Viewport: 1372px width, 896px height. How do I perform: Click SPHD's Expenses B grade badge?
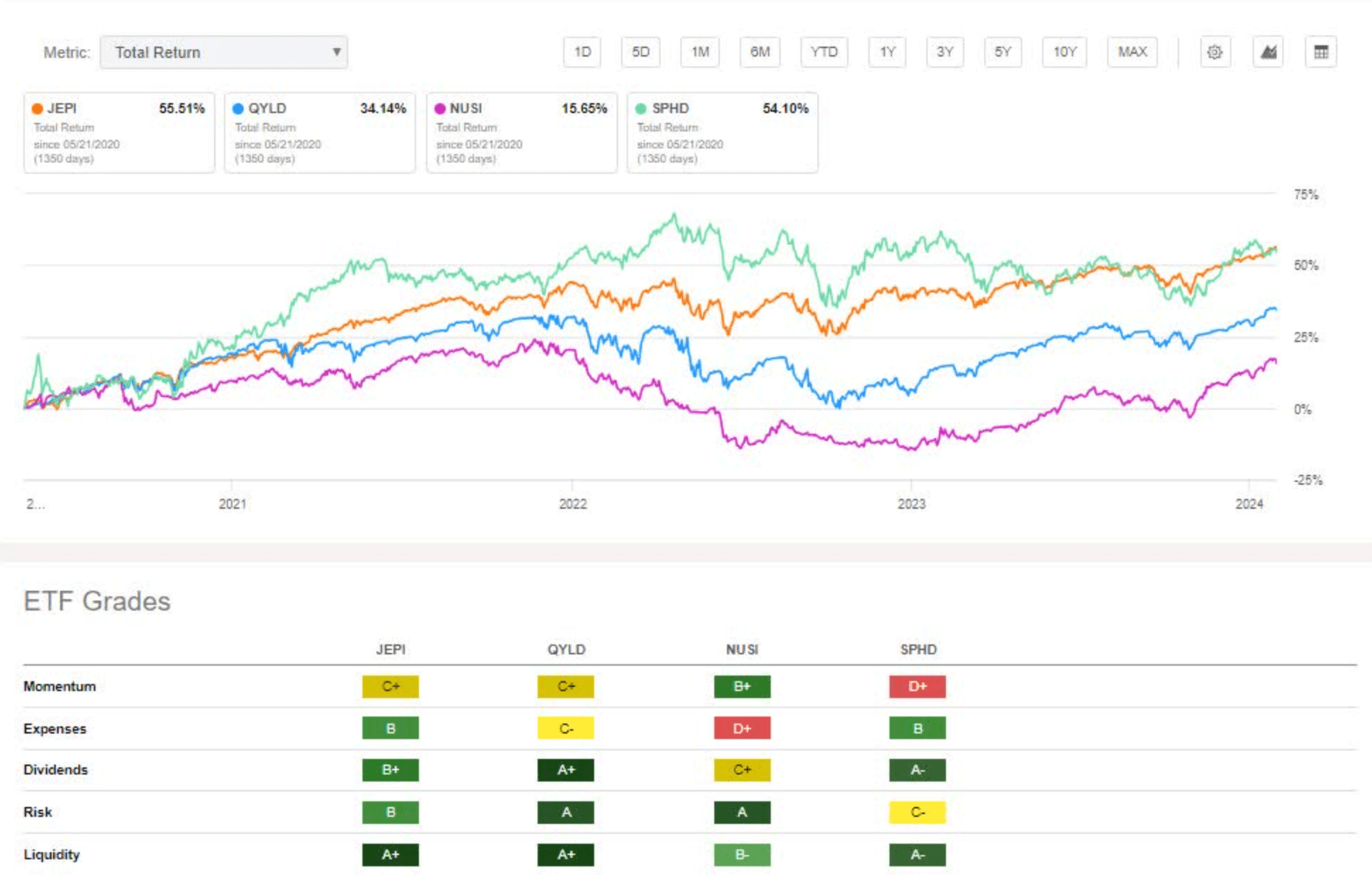click(x=918, y=729)
